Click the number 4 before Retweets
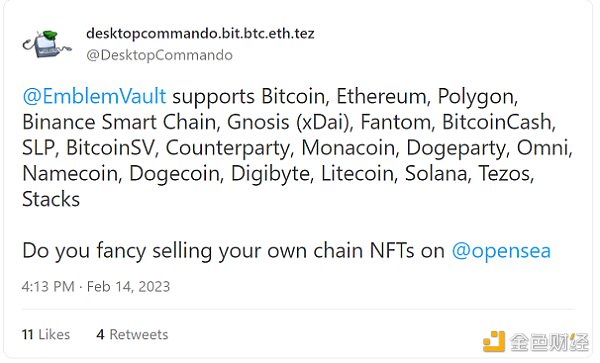 tap(100, 335)
